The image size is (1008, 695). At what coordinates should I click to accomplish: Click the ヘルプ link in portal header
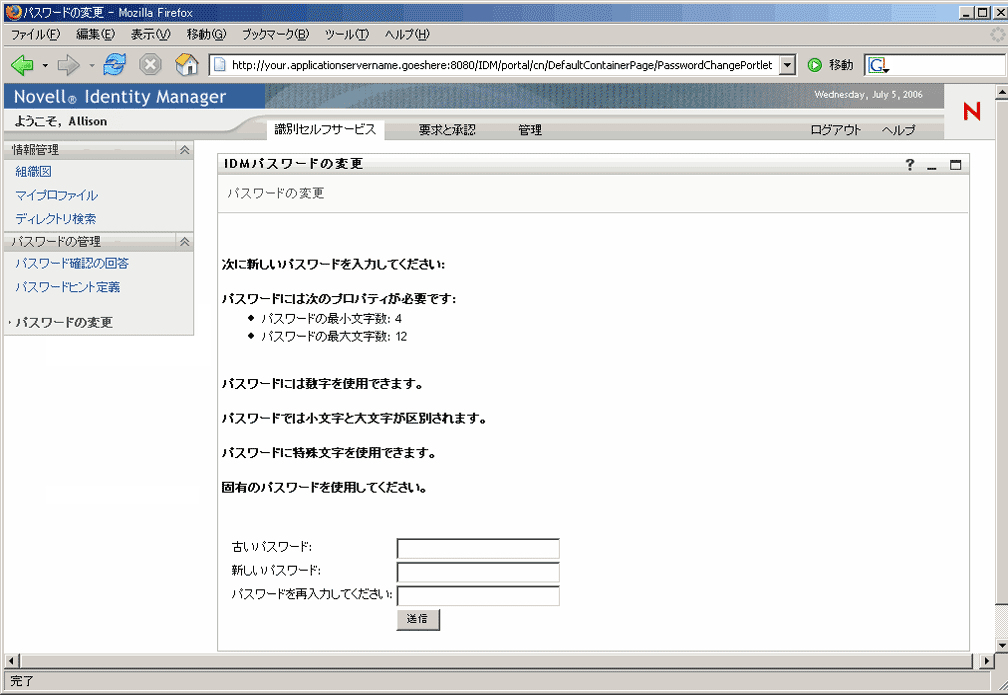tap(898, 130)
